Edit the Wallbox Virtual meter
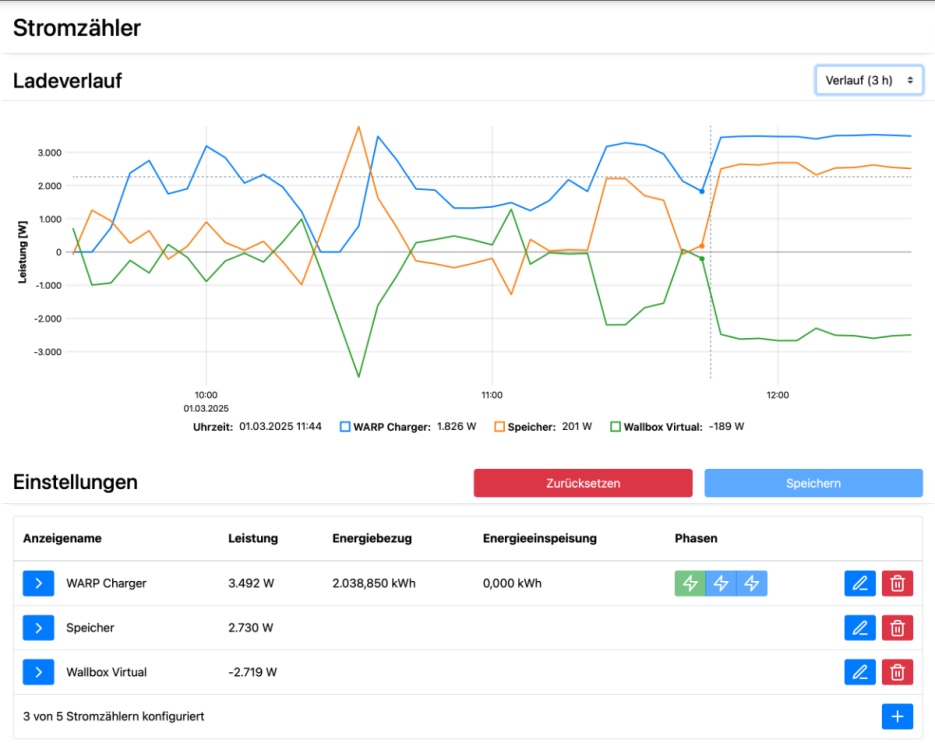Viewport: 935px width, 750px height. point(859,672)
